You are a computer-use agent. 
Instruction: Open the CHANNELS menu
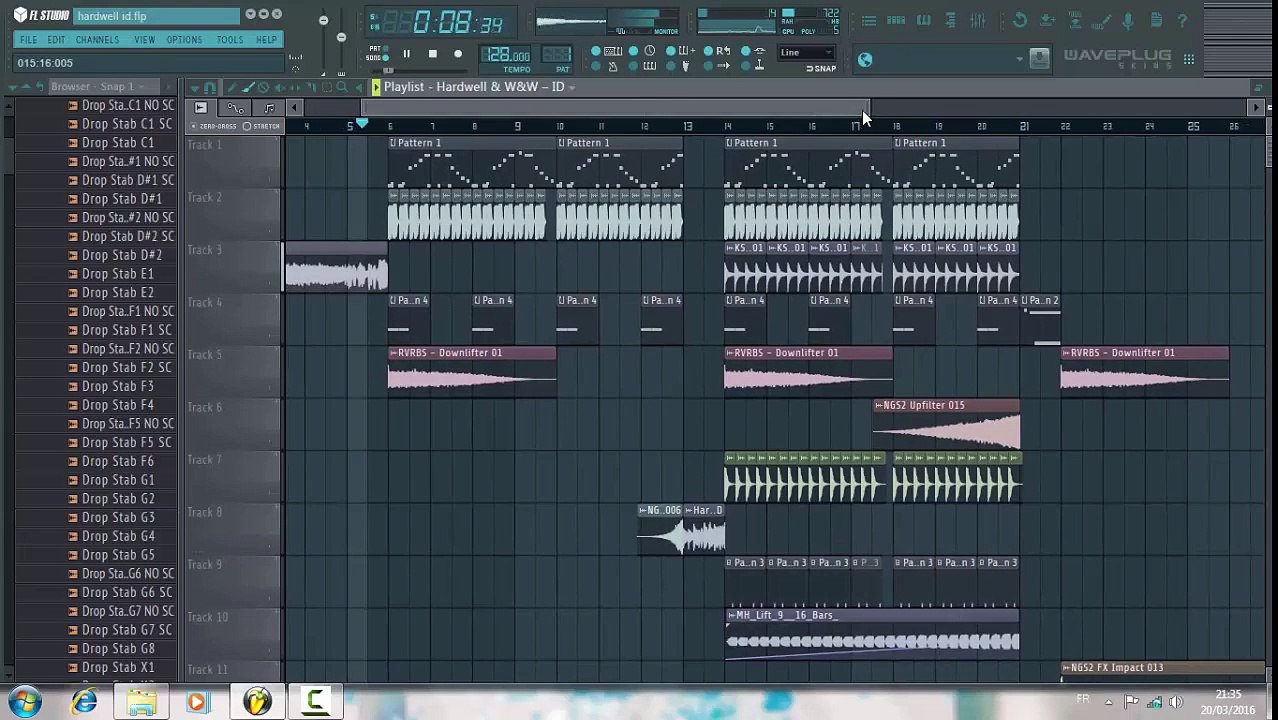pos(97,40)
